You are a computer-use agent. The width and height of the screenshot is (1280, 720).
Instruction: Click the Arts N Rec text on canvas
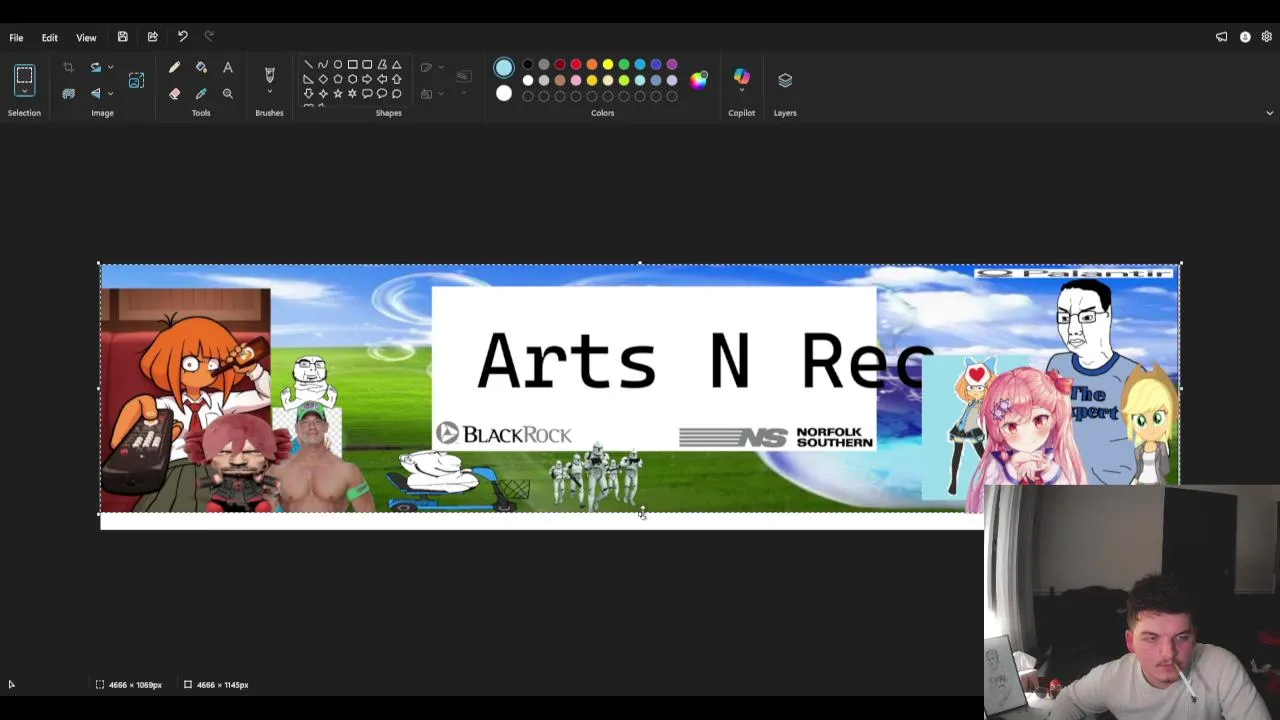point(705,361)
